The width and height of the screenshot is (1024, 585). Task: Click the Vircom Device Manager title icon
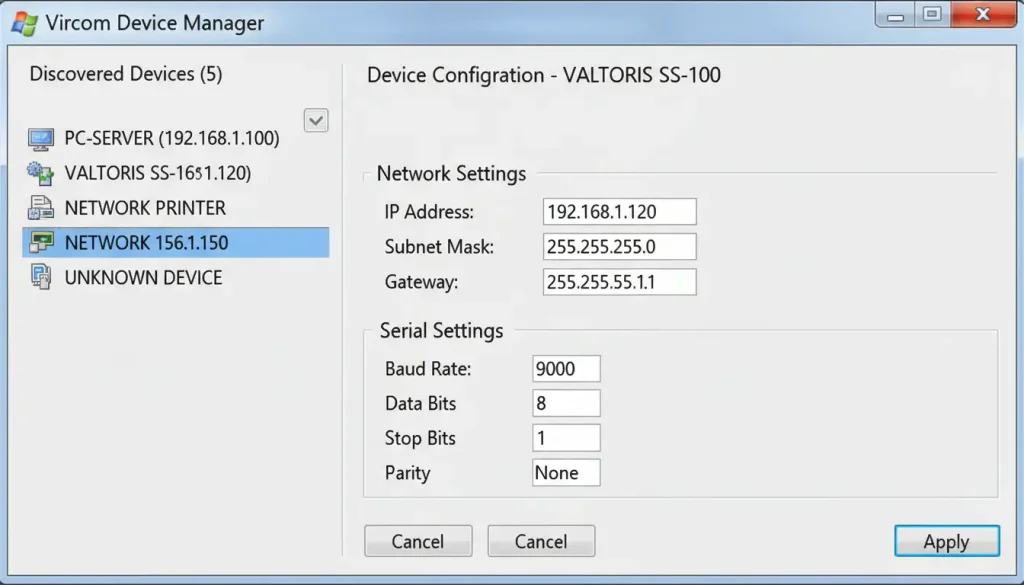[25, 23]
